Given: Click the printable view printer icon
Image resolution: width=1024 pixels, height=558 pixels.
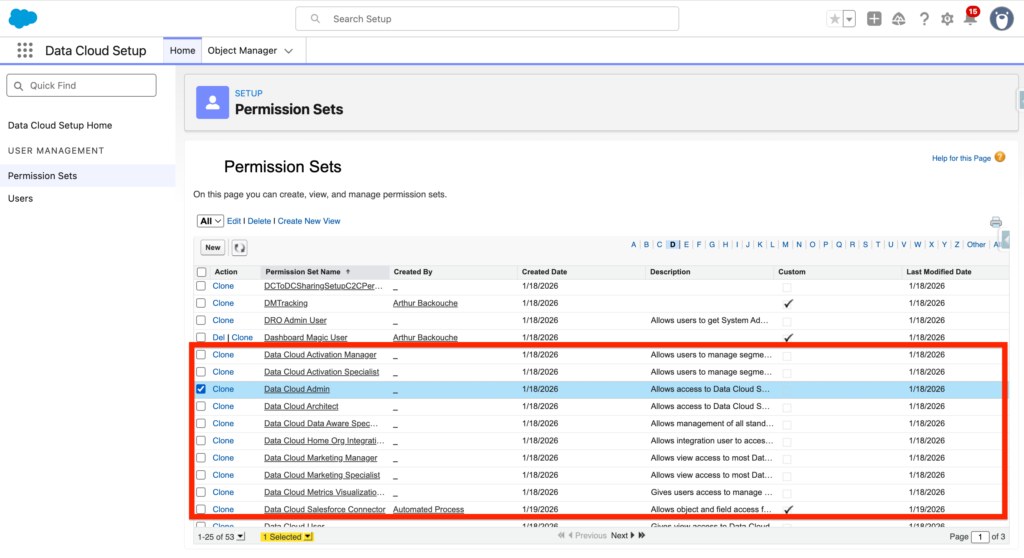Looking at the screenshot, I should click(x=995, y=222).
